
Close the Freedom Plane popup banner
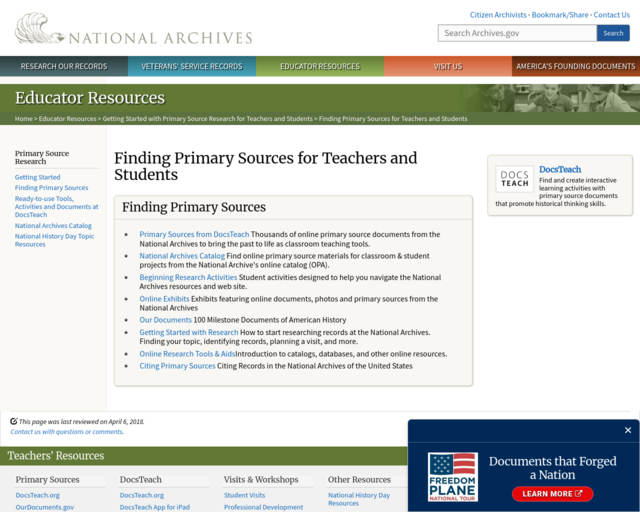pos(628,430)
